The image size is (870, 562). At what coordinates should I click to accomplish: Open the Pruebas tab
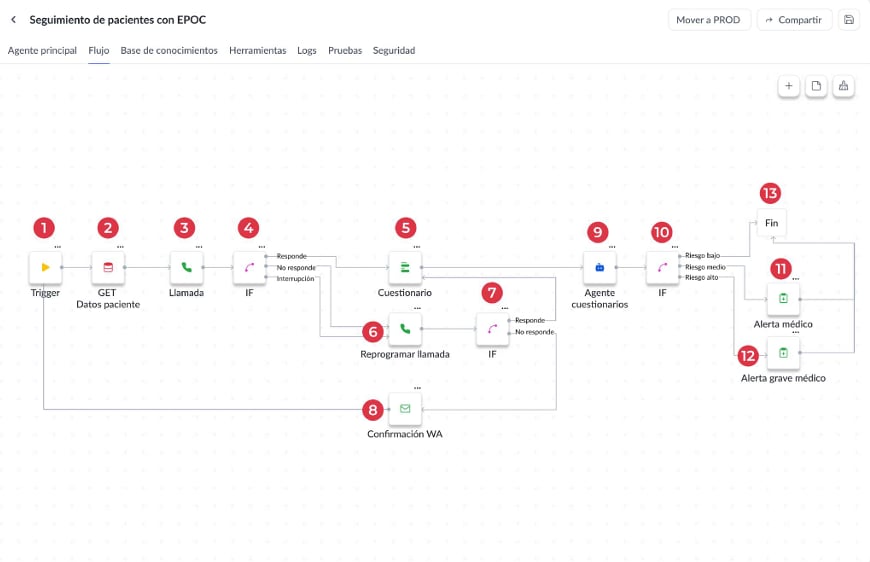345,50
